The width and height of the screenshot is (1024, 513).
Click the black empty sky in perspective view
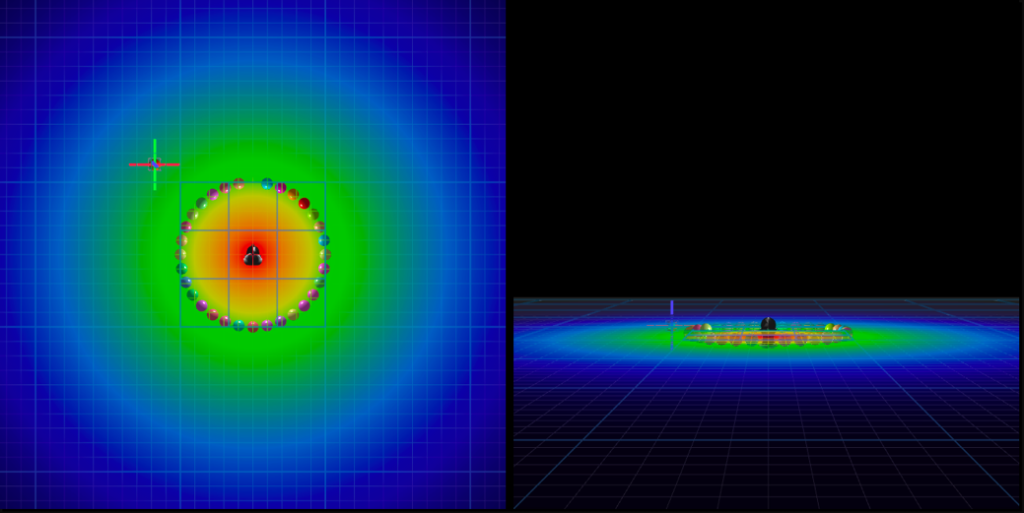click(768, 150)
